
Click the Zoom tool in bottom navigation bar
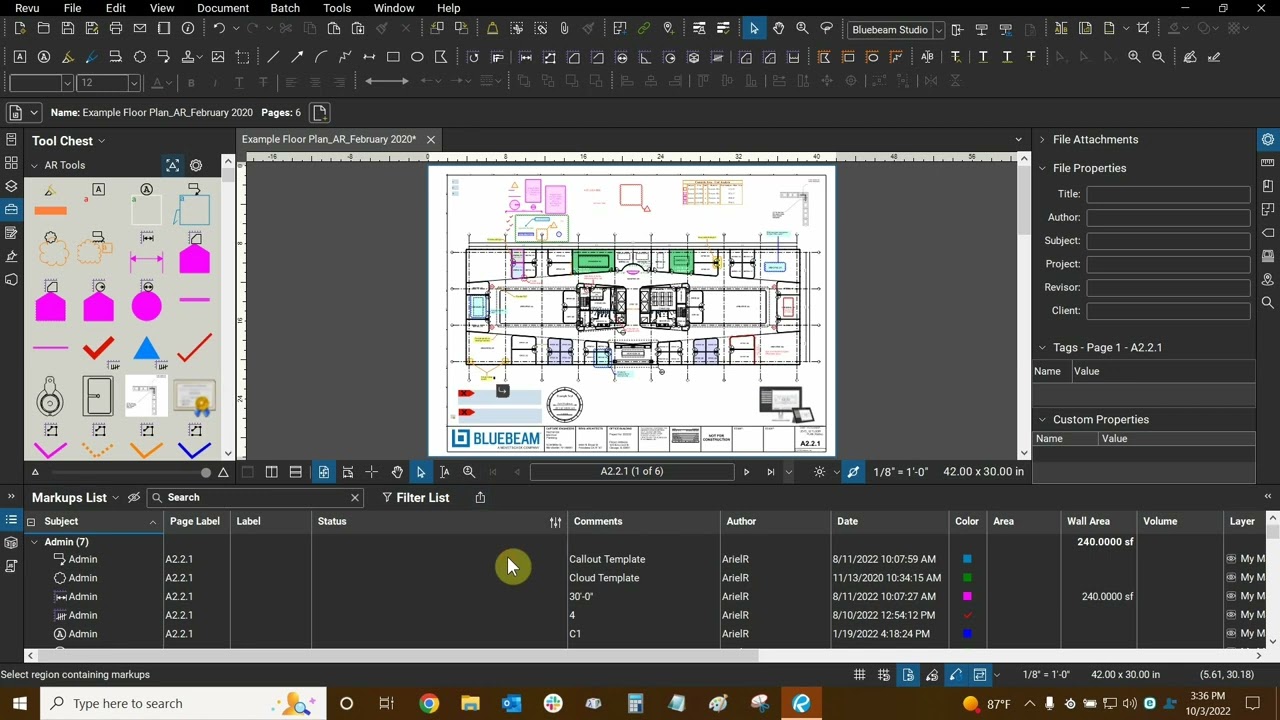pos(469,472)
